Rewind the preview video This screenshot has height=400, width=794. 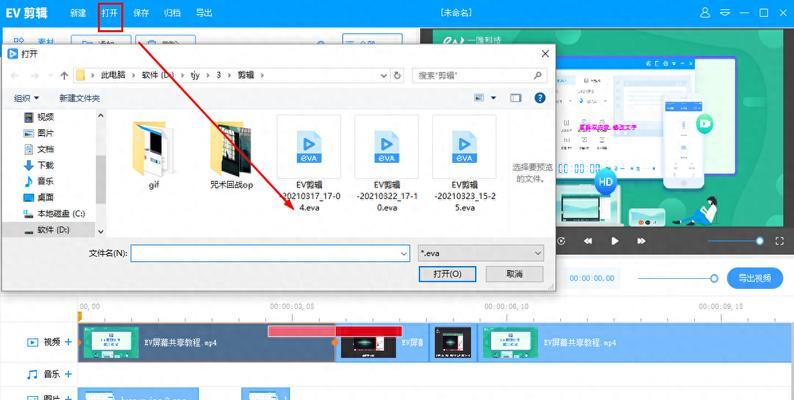(x=587, y=241)
